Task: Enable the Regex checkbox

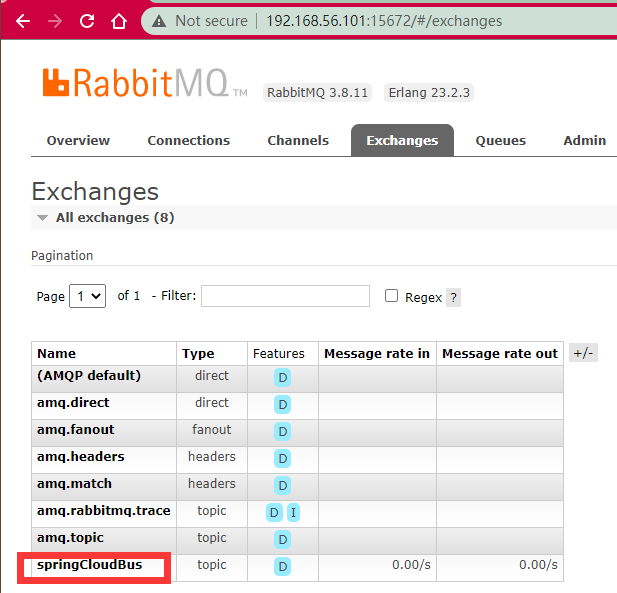Action: click(x=391, y=296)
